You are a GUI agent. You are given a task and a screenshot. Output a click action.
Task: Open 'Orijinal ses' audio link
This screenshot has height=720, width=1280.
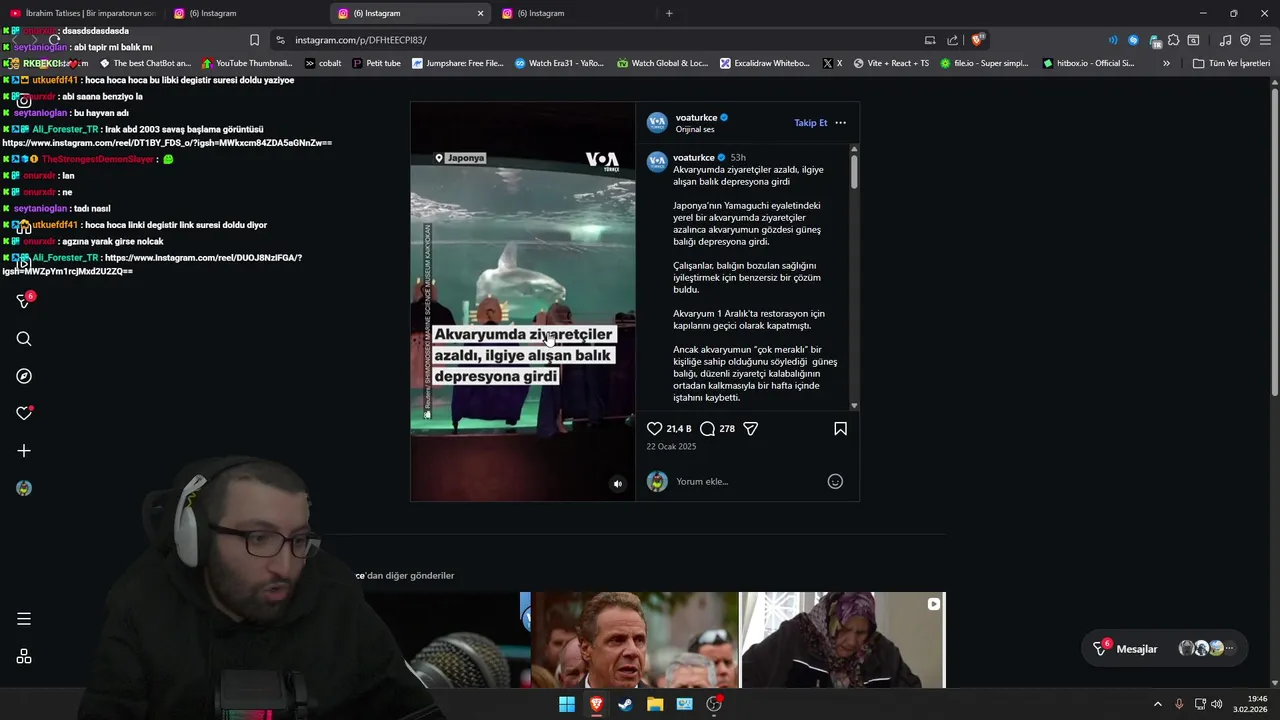coord(695,130)
